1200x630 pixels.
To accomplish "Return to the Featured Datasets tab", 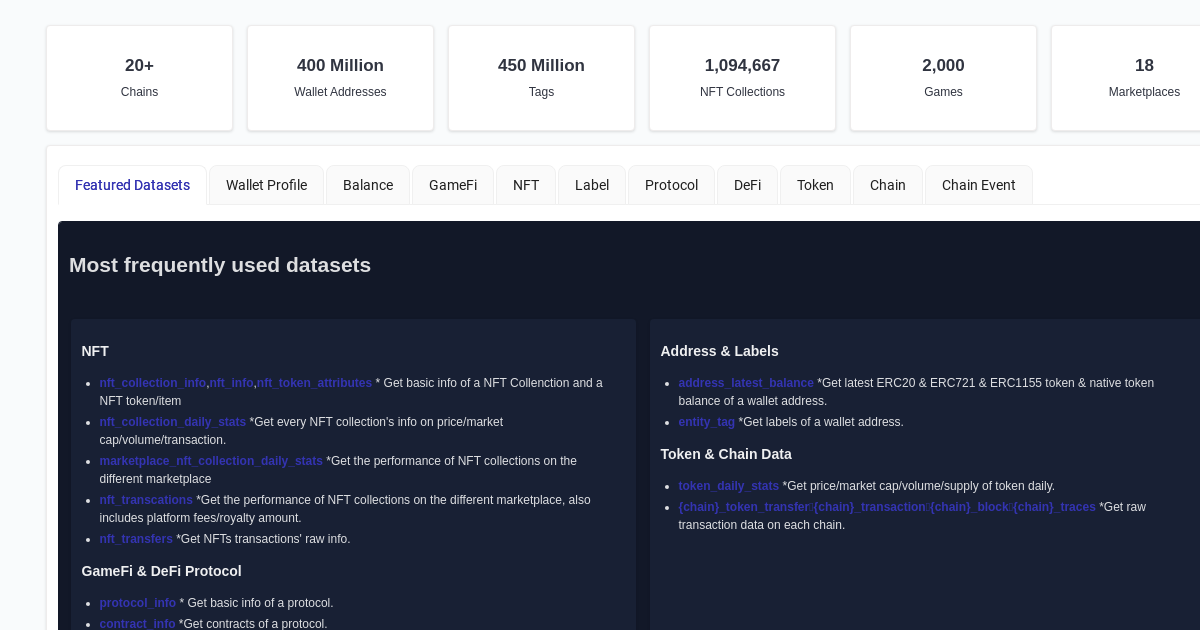I will 132,185.
